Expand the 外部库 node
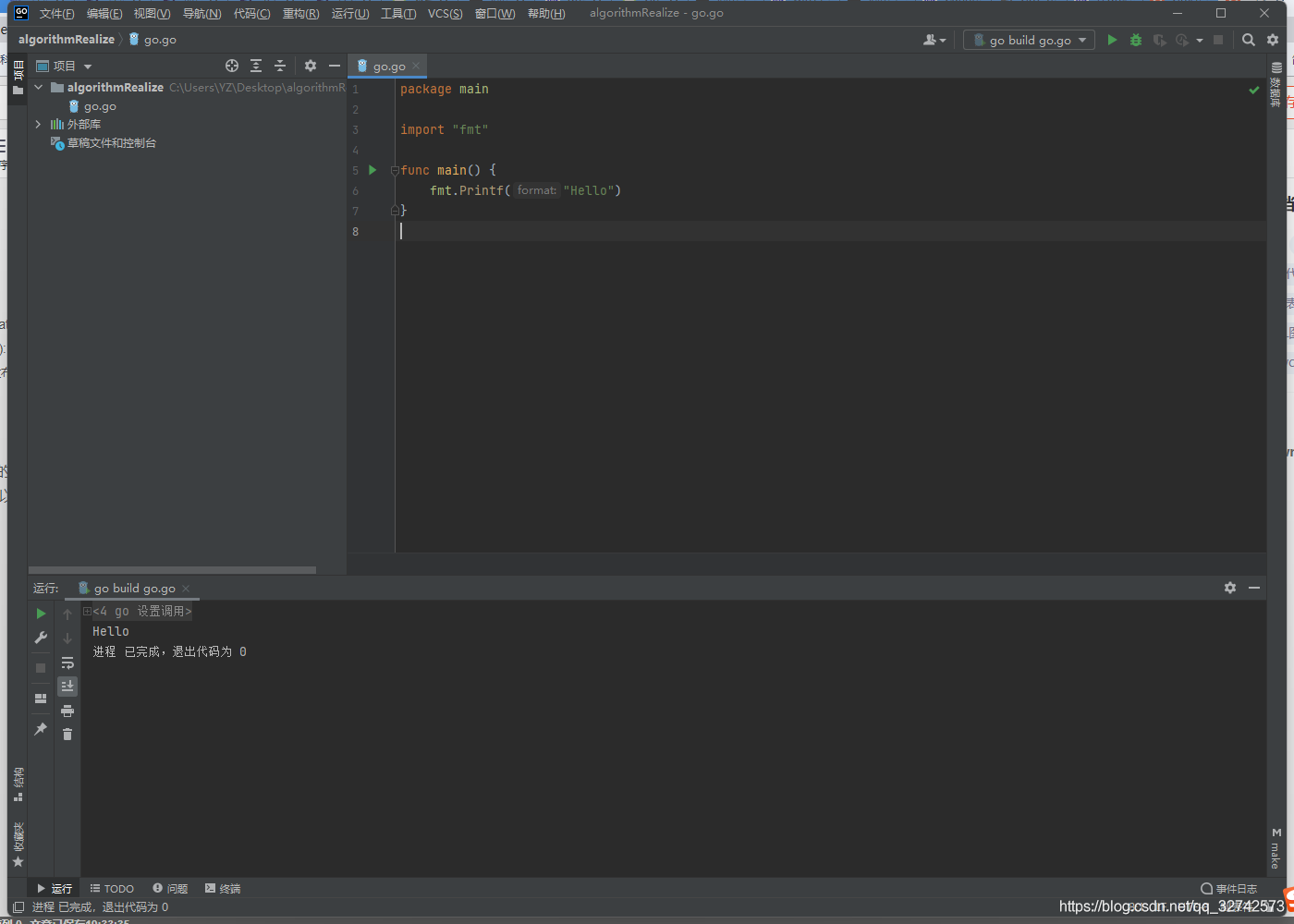This screenshot has width=1294, height=924. click(38, 124)
